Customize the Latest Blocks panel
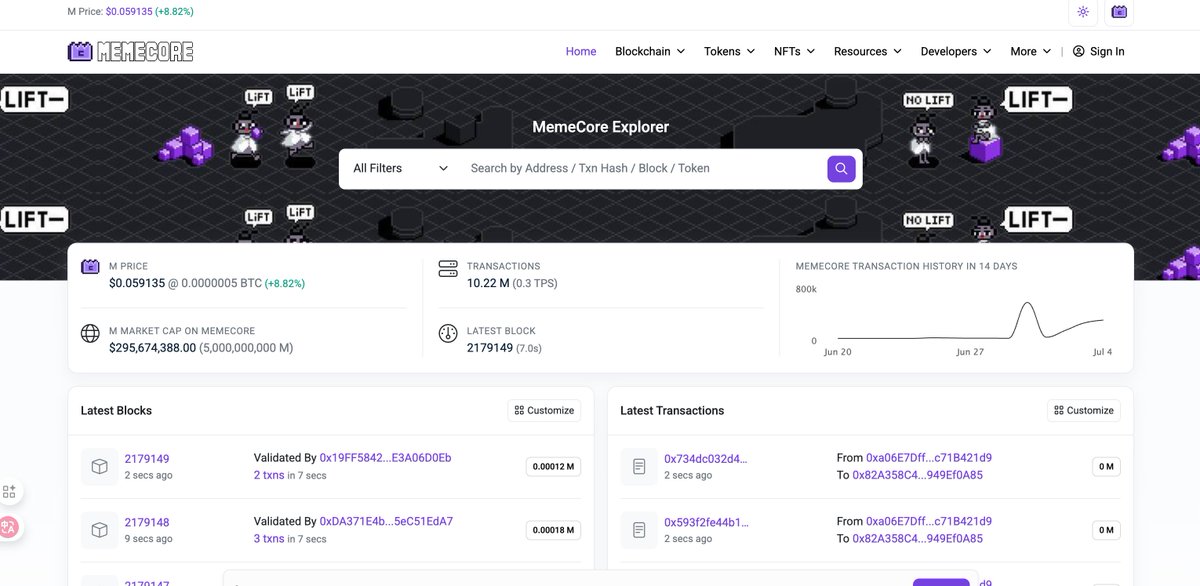Screen dimensions: 1200x586 click(x=544, y=410)
